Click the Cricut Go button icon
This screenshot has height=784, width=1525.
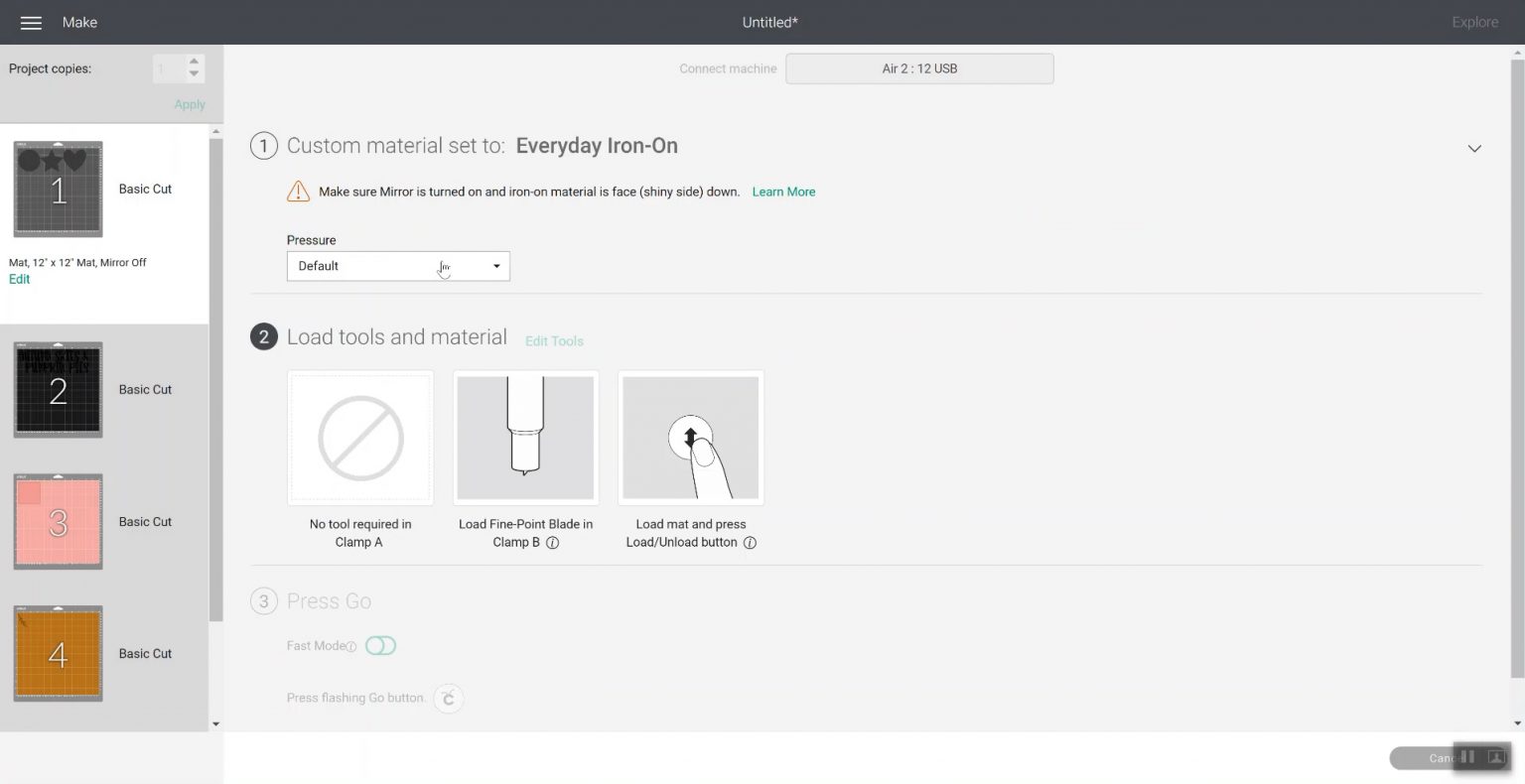(x=449, y=698)
